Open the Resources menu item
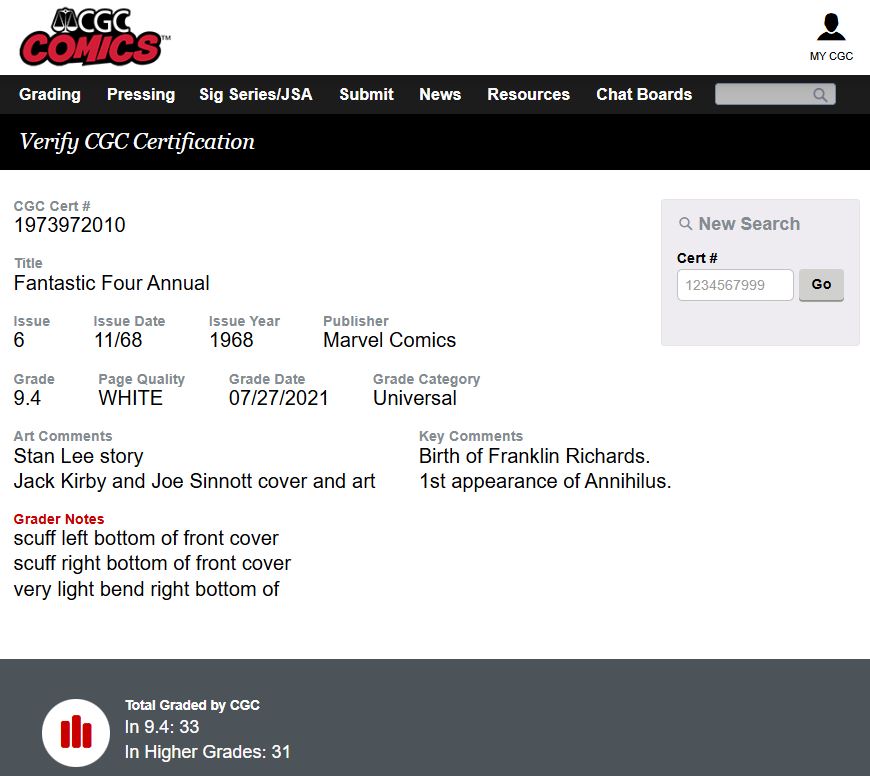 pyautogui.click(x=528, y=94)
